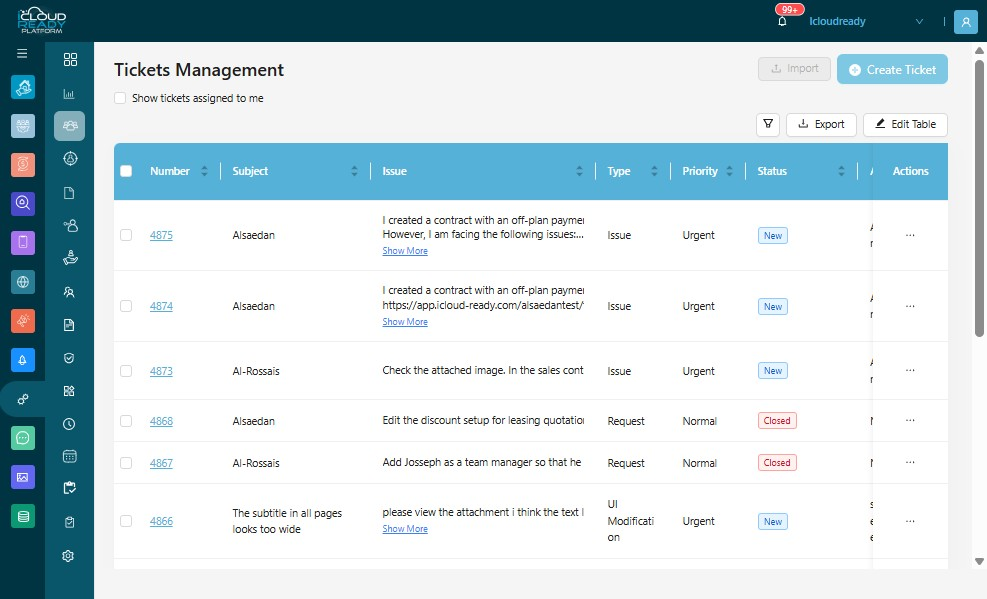The width and height of the screenshot is (987, 599).
Task: Select the checkbox for ticket 4866
Action: [x=126, y=521]
